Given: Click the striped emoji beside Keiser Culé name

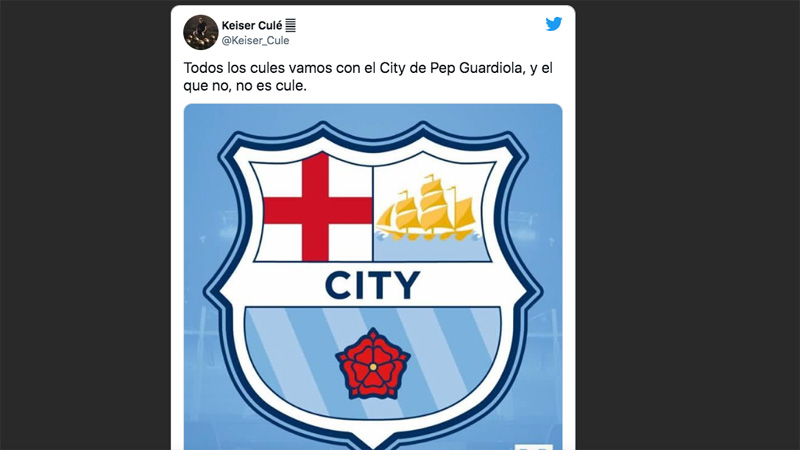Looking at the screenshot, I should click(x=290, y=25).
